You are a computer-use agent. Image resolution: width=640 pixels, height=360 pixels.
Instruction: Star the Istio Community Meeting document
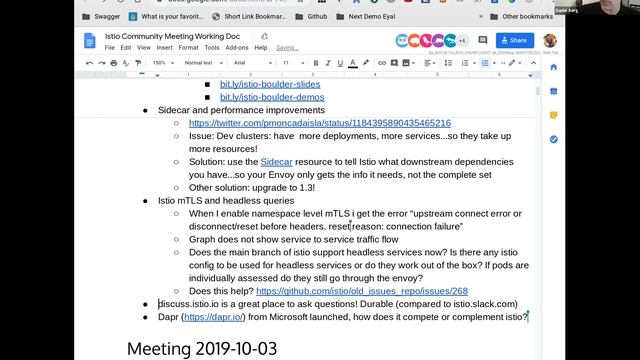tap(253, 36)
